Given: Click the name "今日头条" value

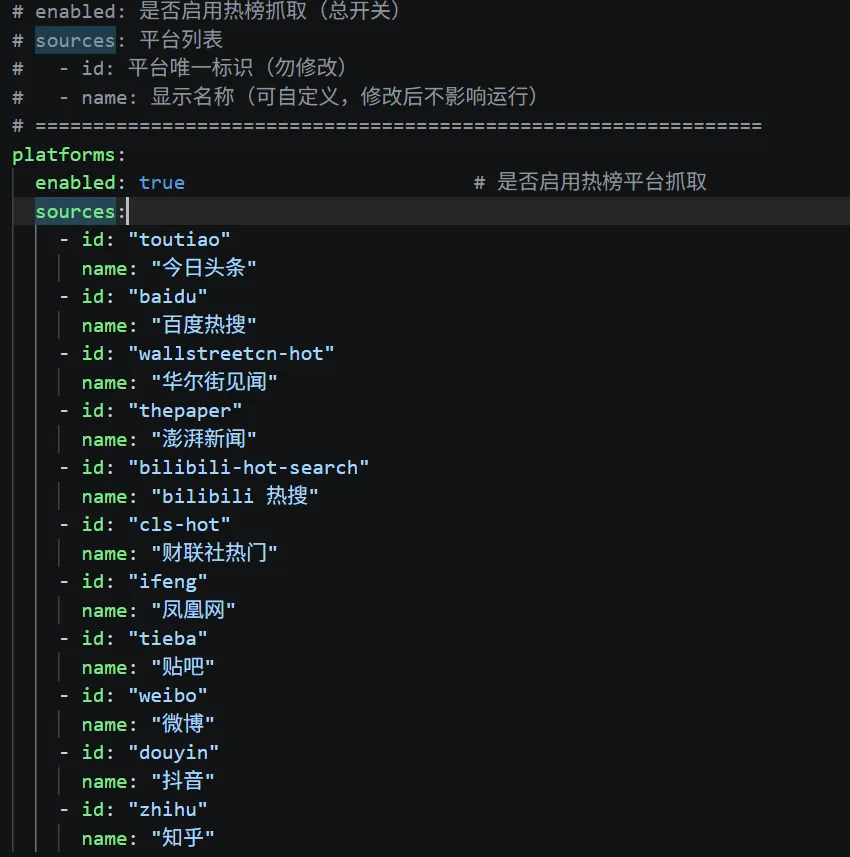Looking at the screenshot, I should pyautogui.click(x=204, y=268).
